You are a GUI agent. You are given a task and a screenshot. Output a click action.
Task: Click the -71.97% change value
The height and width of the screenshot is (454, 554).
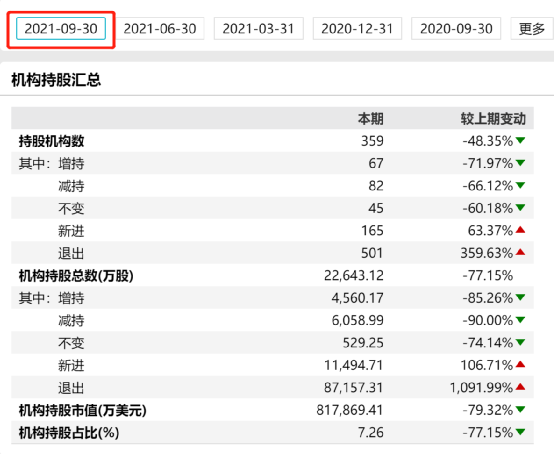pyautogui.click(x=488, y=163)
